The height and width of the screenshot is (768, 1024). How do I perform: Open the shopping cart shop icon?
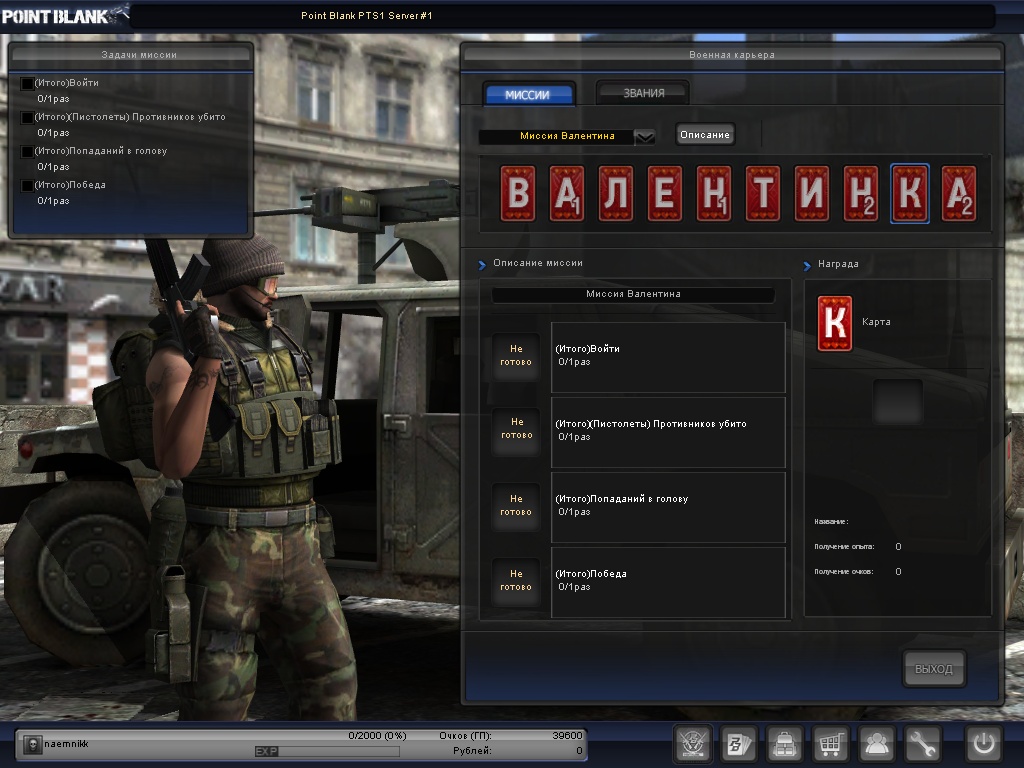point(830,743)
